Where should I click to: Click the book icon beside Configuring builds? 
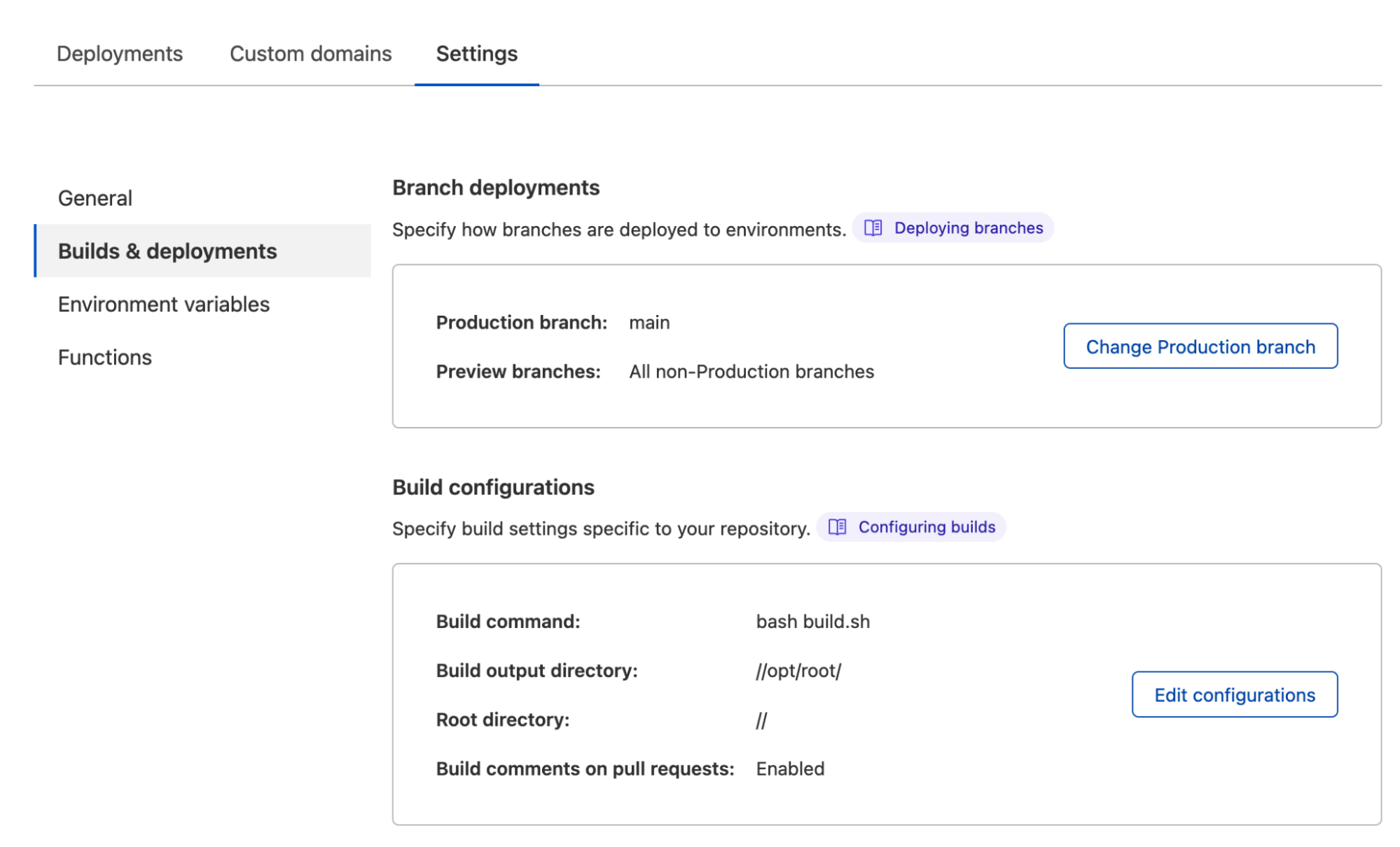coord(838,526)
